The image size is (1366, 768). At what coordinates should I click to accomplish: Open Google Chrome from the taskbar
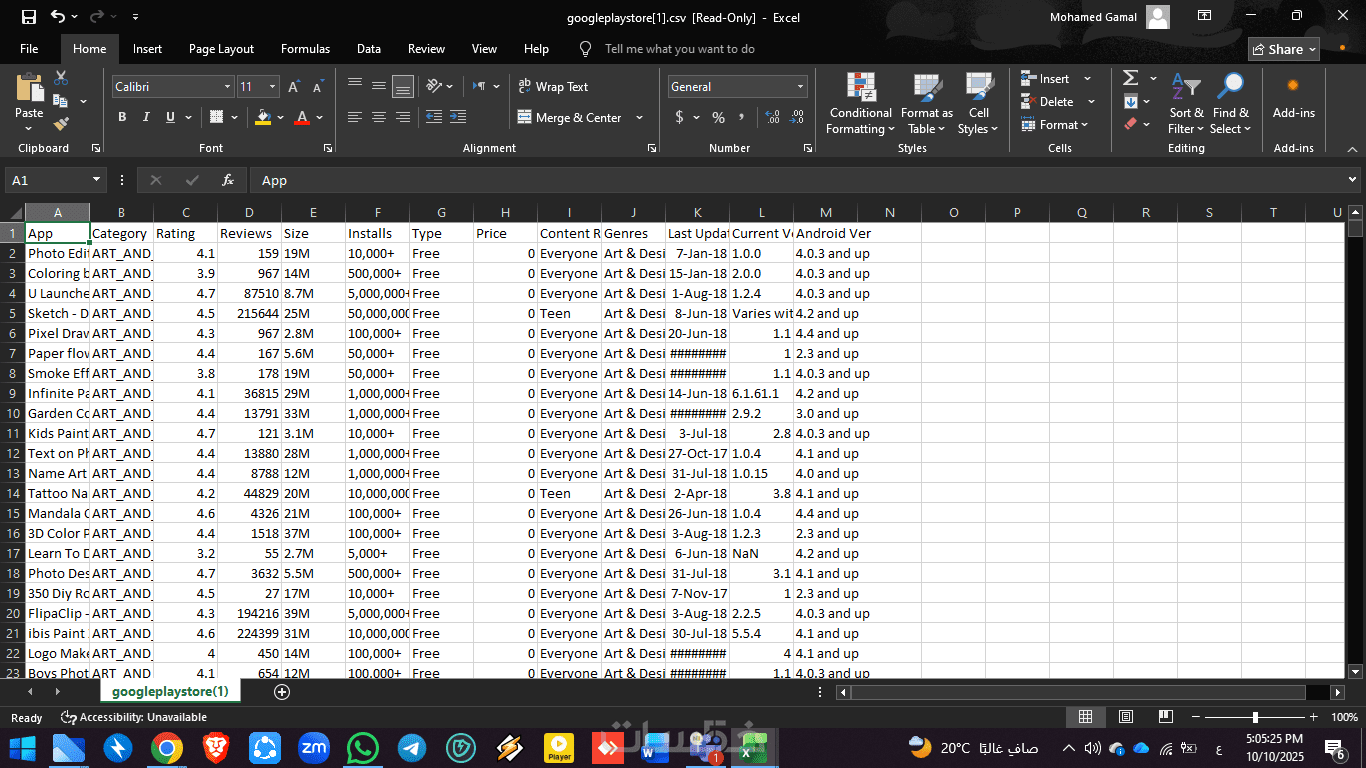[167, 747]
